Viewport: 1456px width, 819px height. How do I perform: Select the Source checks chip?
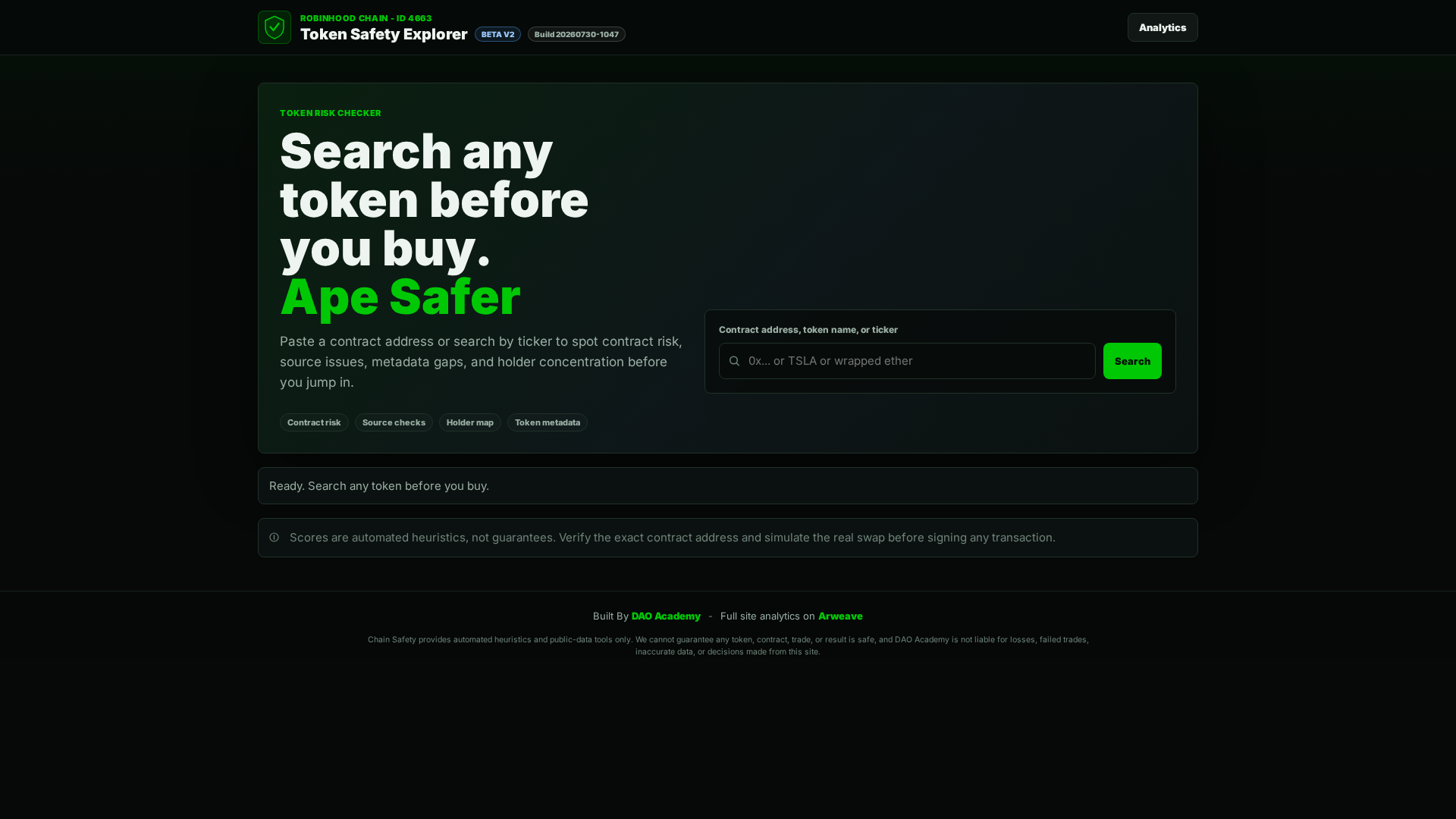click(x=394, y=422)
